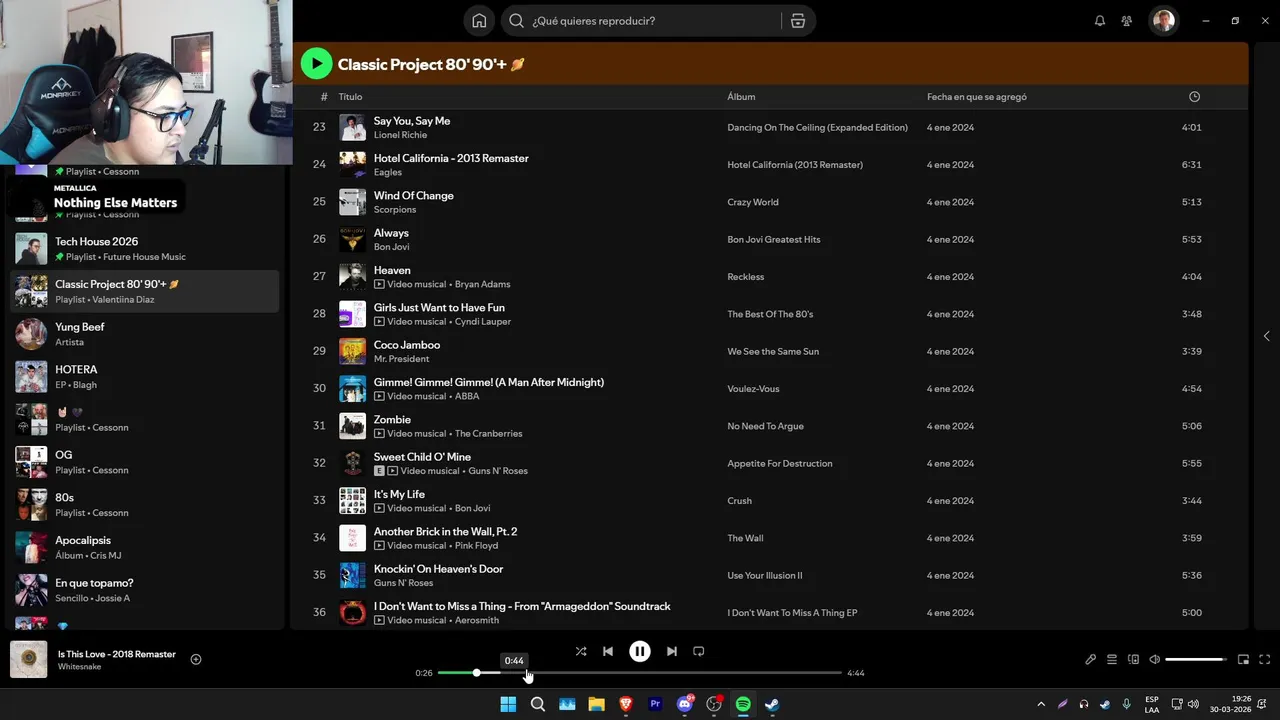The width and height of the screenshot is (1280, 720).
Task: Mute the volume speaker icon
Action: point(1155,659)
